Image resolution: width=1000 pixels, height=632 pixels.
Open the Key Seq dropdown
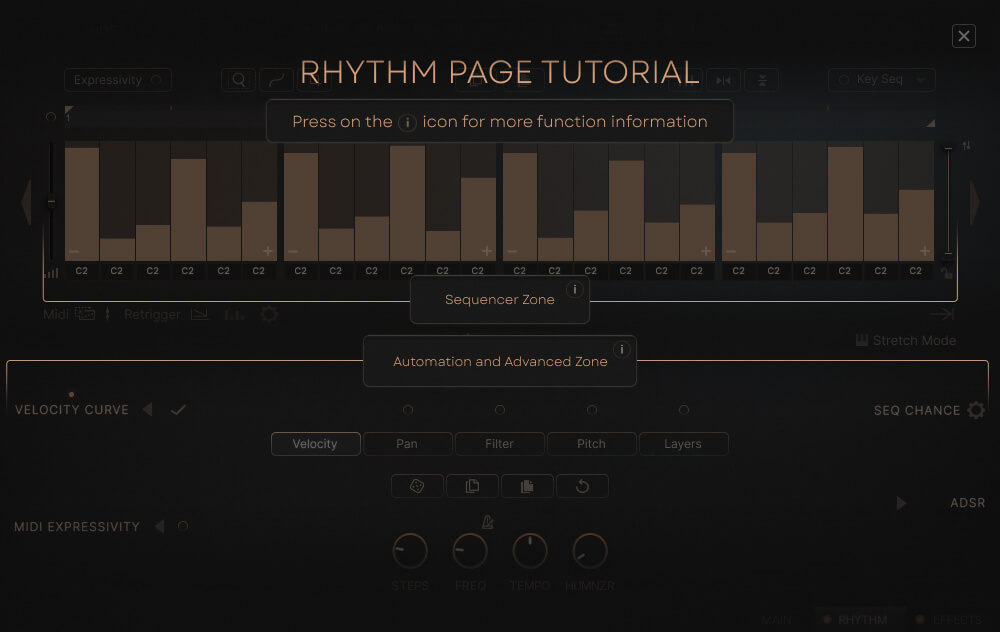(x=881, y=79)
